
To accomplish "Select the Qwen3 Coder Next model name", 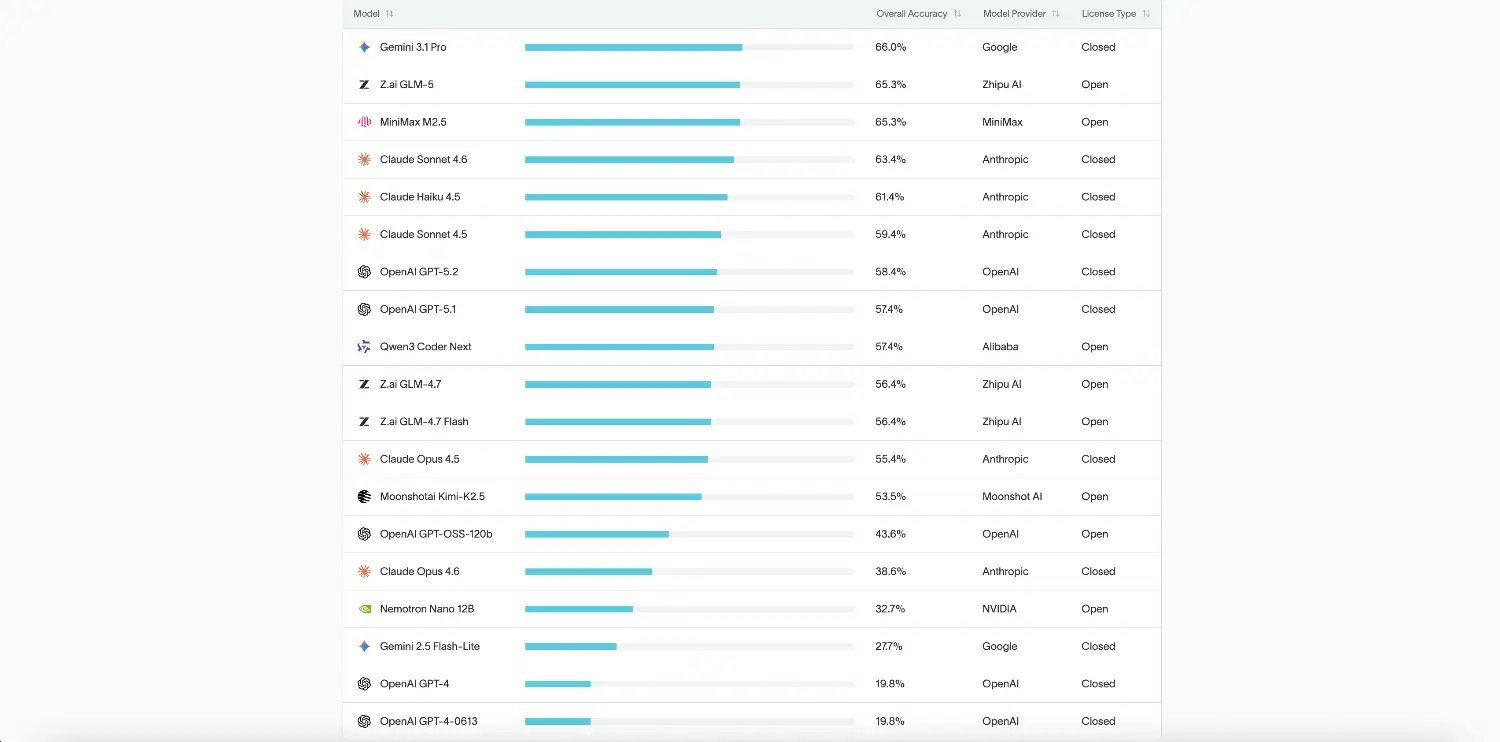I will pos(426,347).
